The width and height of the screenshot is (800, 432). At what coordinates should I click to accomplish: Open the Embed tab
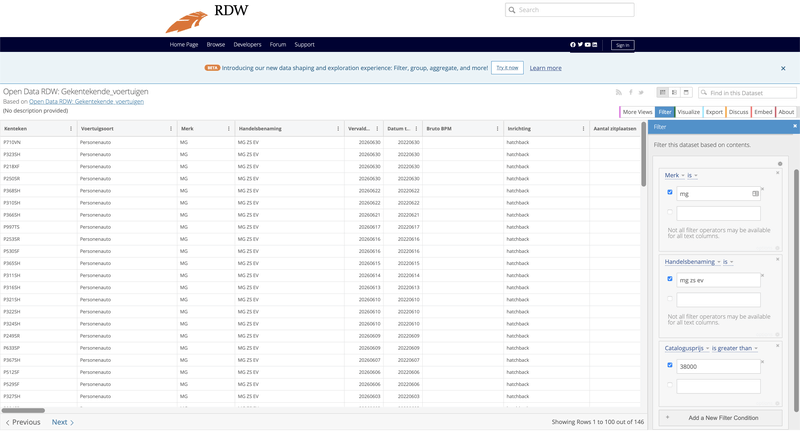(763, 112)
